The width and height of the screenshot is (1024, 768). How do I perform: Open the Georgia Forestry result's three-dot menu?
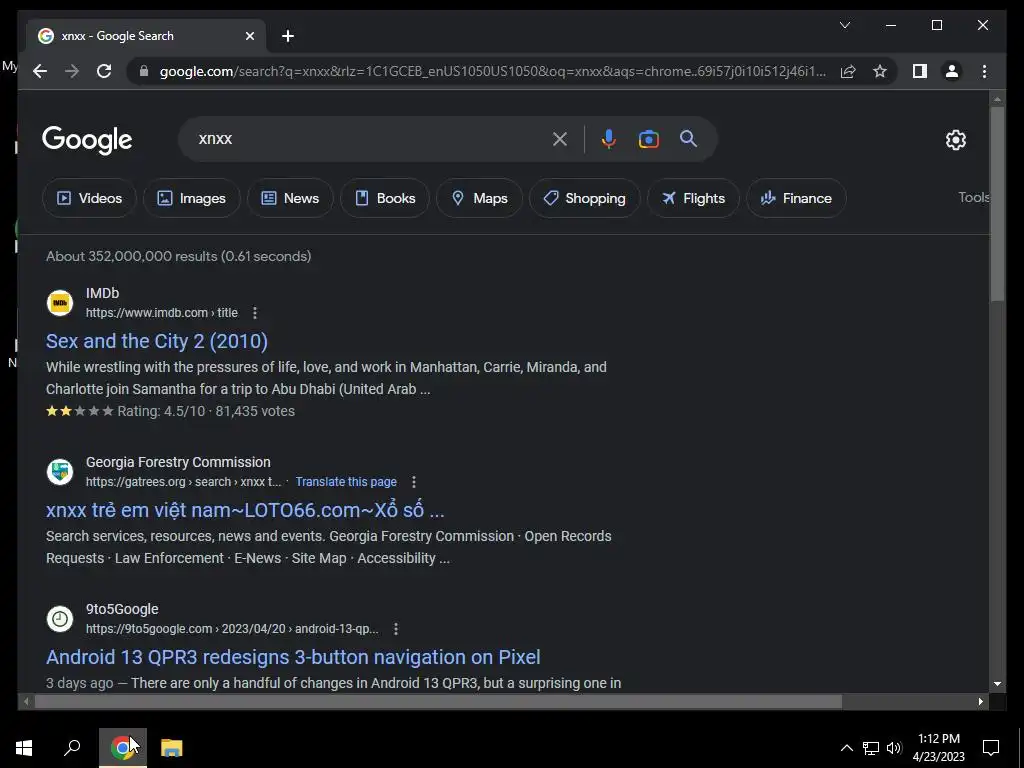413,482
